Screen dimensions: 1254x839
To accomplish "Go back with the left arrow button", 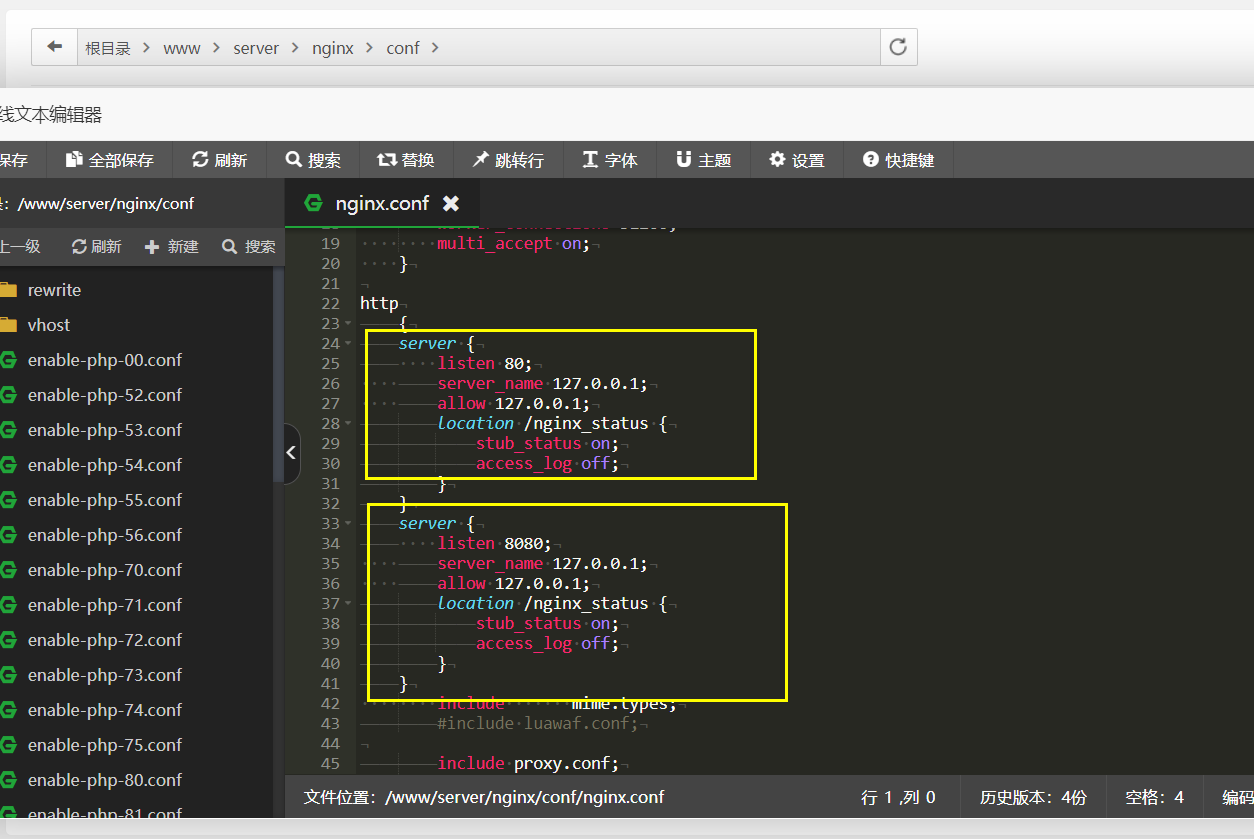I will [x=55, y=47].
